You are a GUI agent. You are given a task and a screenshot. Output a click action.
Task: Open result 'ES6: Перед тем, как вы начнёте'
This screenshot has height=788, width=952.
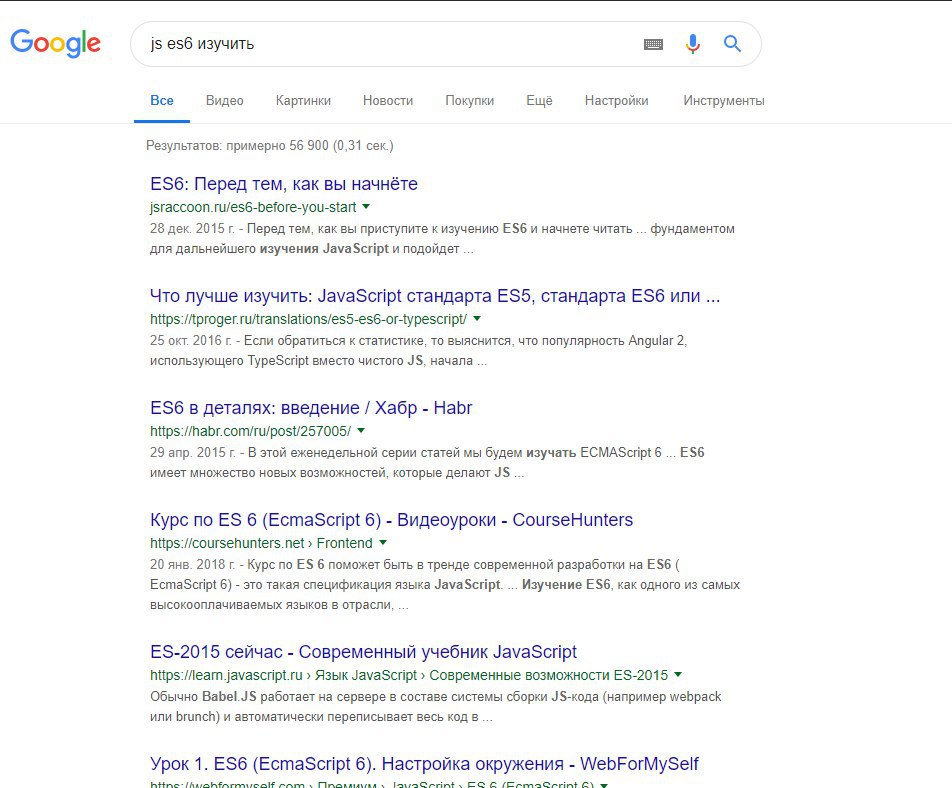click(284, 184)
